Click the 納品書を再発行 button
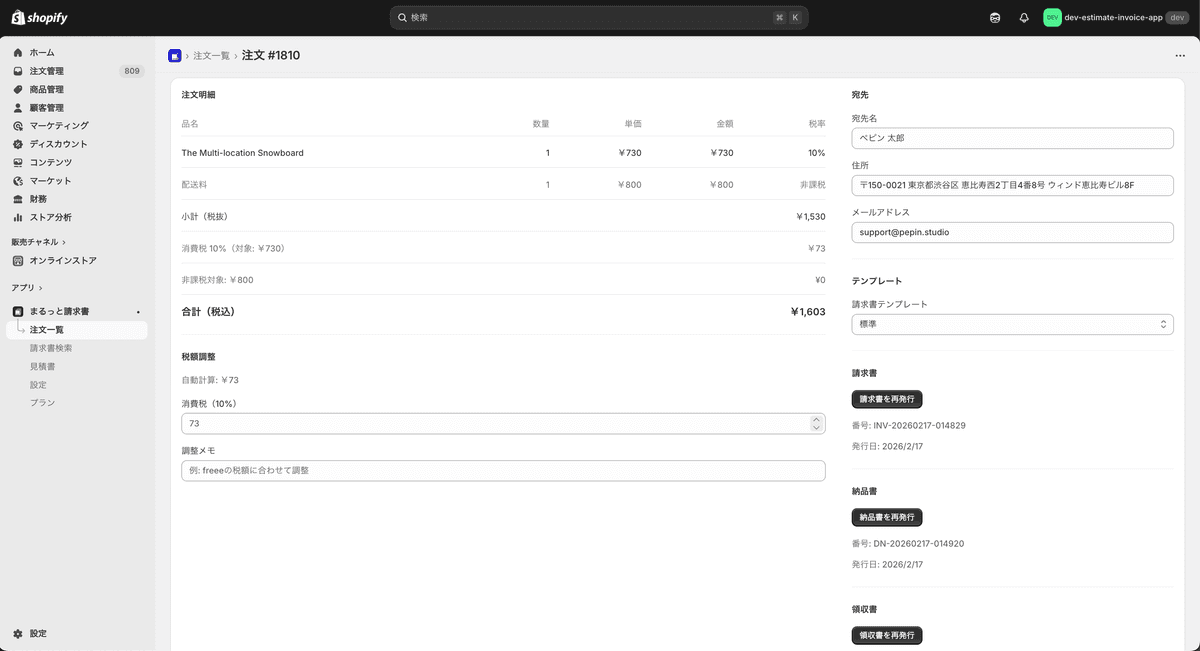 (886, 517)
